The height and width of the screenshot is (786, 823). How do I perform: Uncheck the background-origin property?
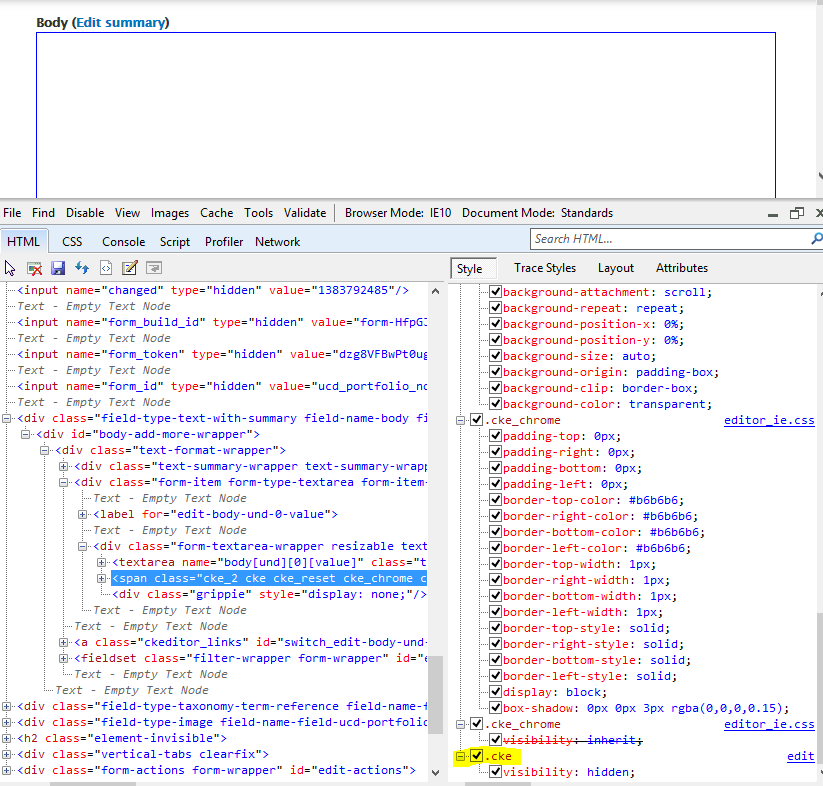tap(495, 372)
